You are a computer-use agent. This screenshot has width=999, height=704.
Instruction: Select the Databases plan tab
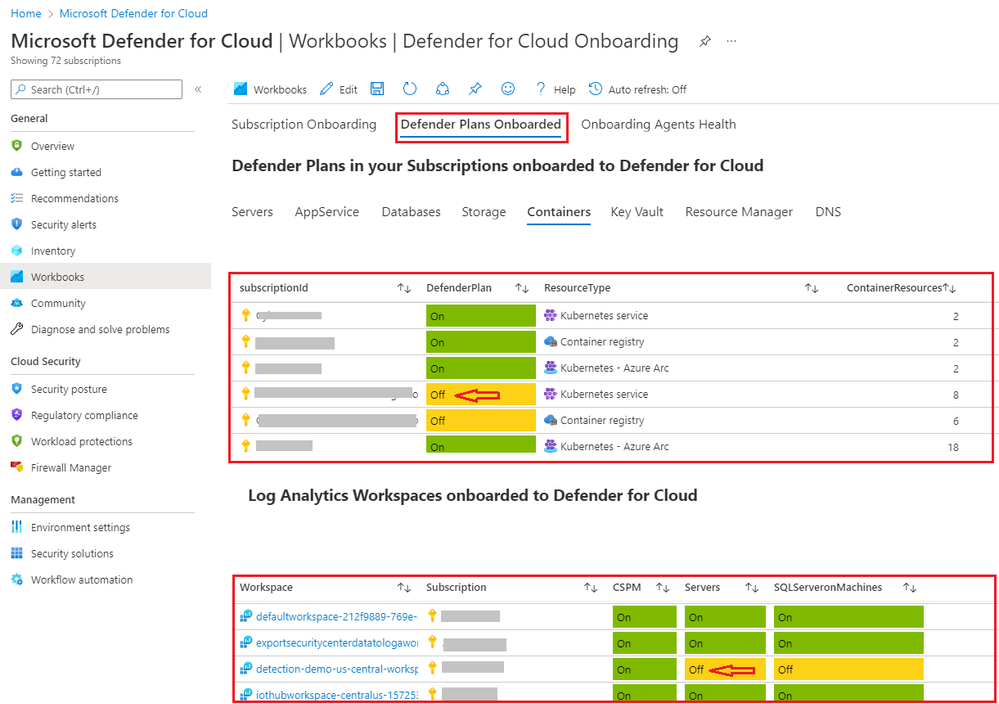pos(411,212)
